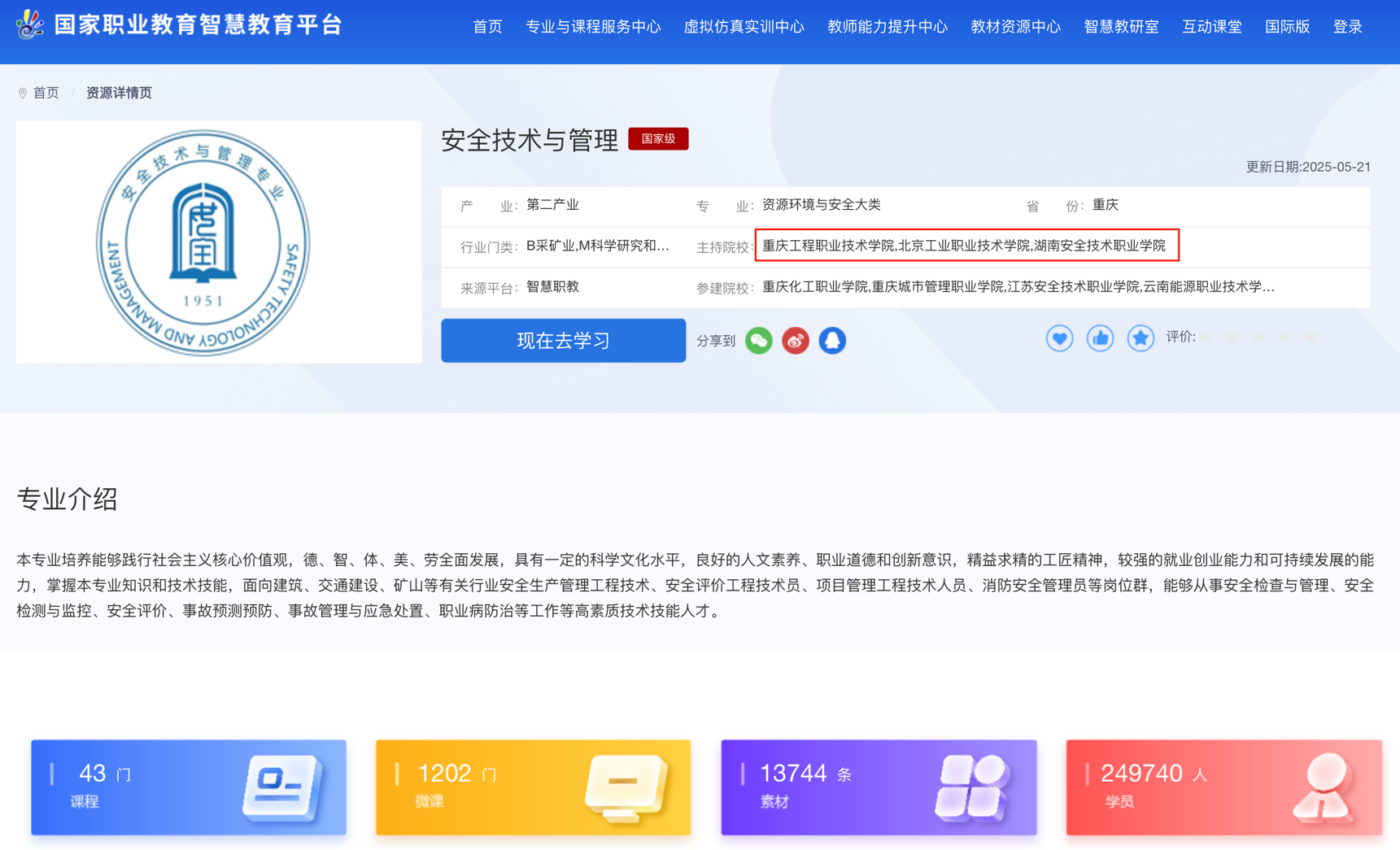Open 首页 in top navigation

(x=487, y=27)
